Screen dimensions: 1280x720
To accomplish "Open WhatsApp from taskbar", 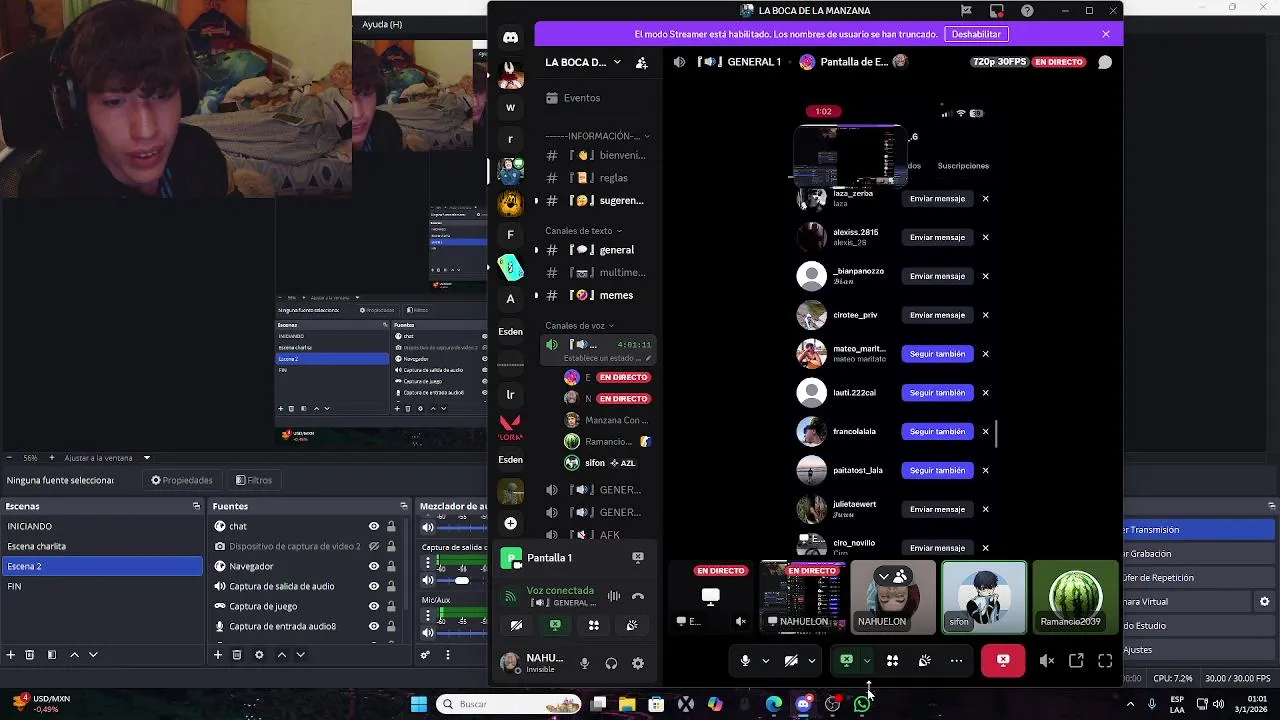I will tap(862, 704).
